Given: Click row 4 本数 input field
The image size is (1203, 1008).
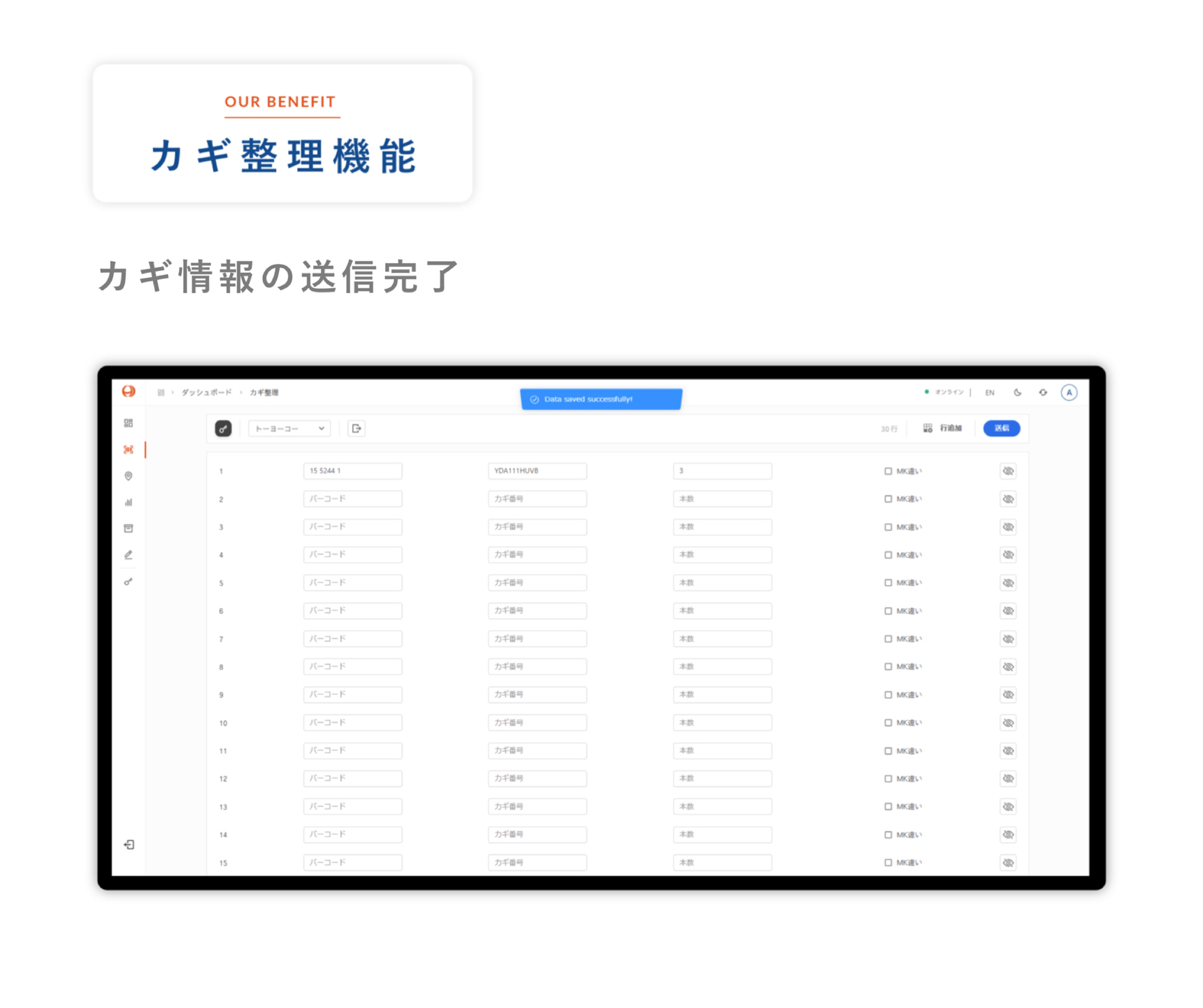Looking at the screenshot, I should (x=722, y=555).
